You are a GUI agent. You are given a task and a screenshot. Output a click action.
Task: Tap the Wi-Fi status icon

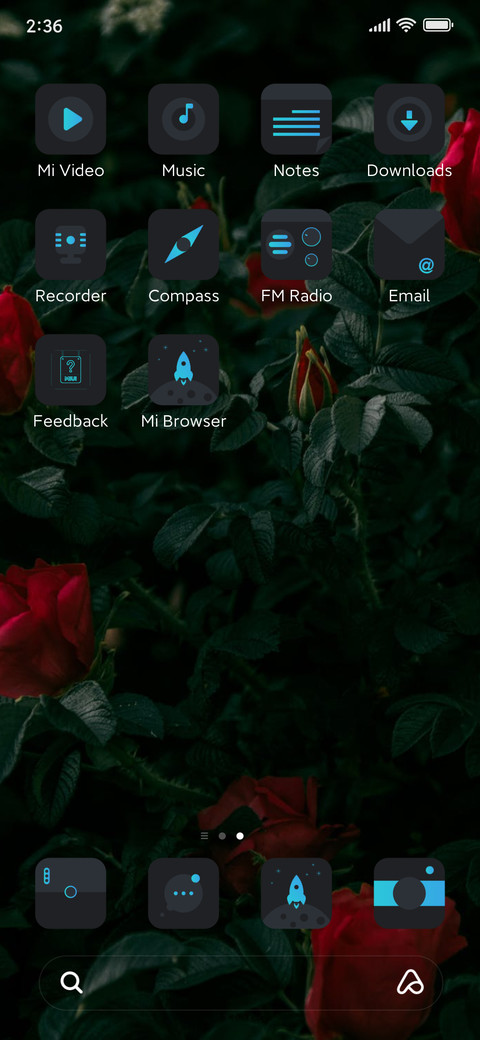[x=405, y=25]
